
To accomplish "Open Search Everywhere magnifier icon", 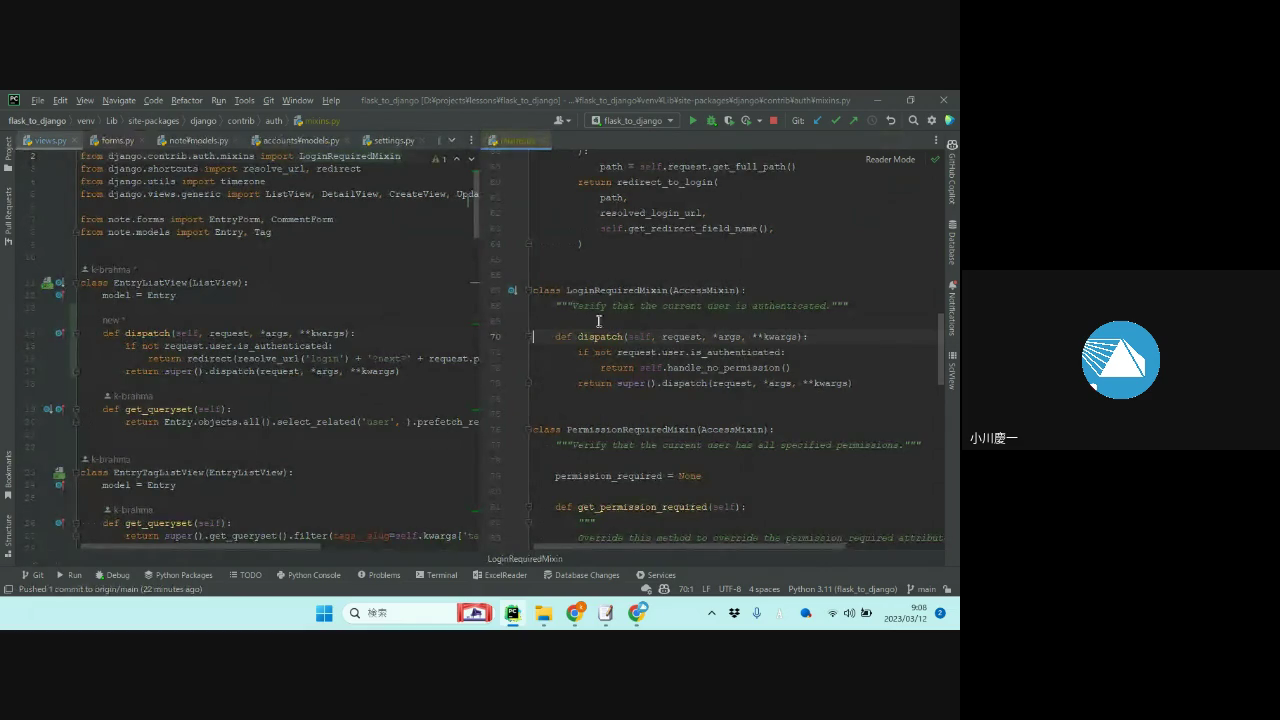I will 913,121.
